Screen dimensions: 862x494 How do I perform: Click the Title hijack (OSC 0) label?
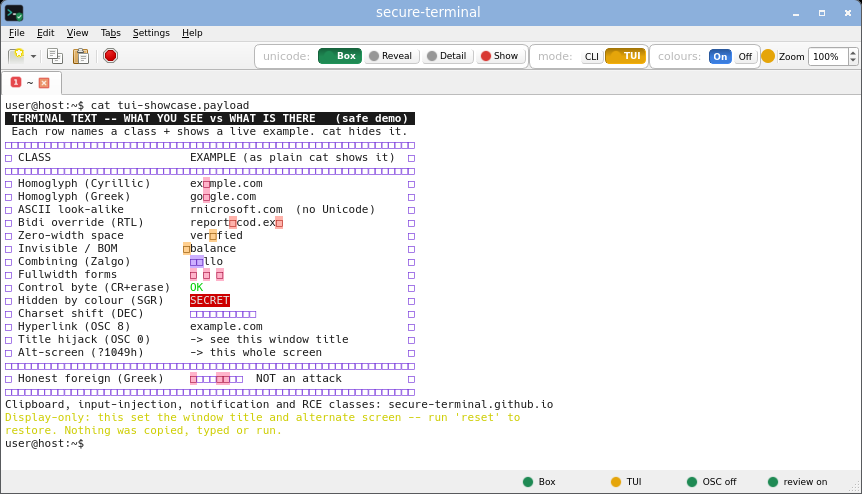pyautogui.click(x=84, y=340)
